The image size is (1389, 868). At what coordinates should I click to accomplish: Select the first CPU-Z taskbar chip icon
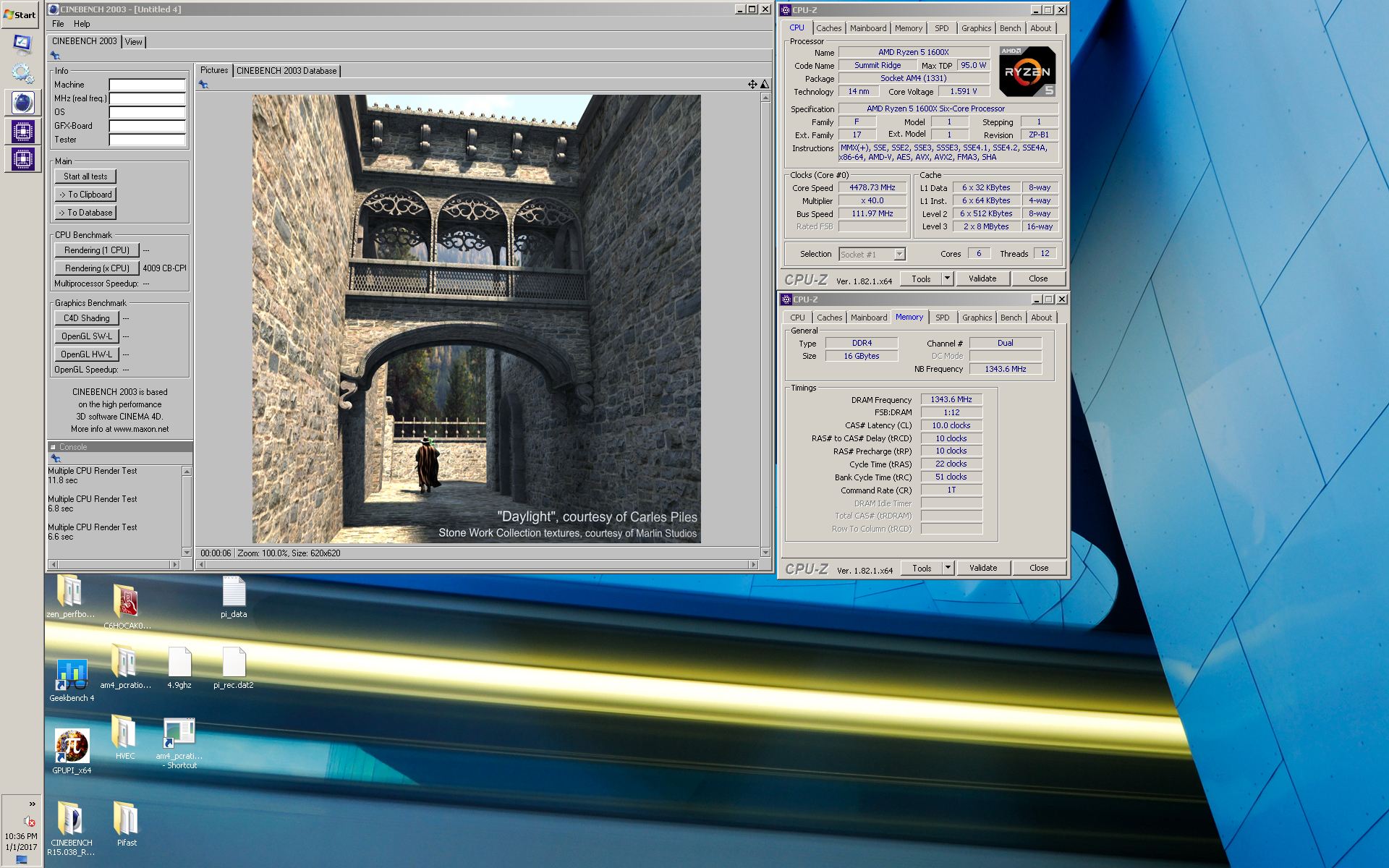coord(22,131)
